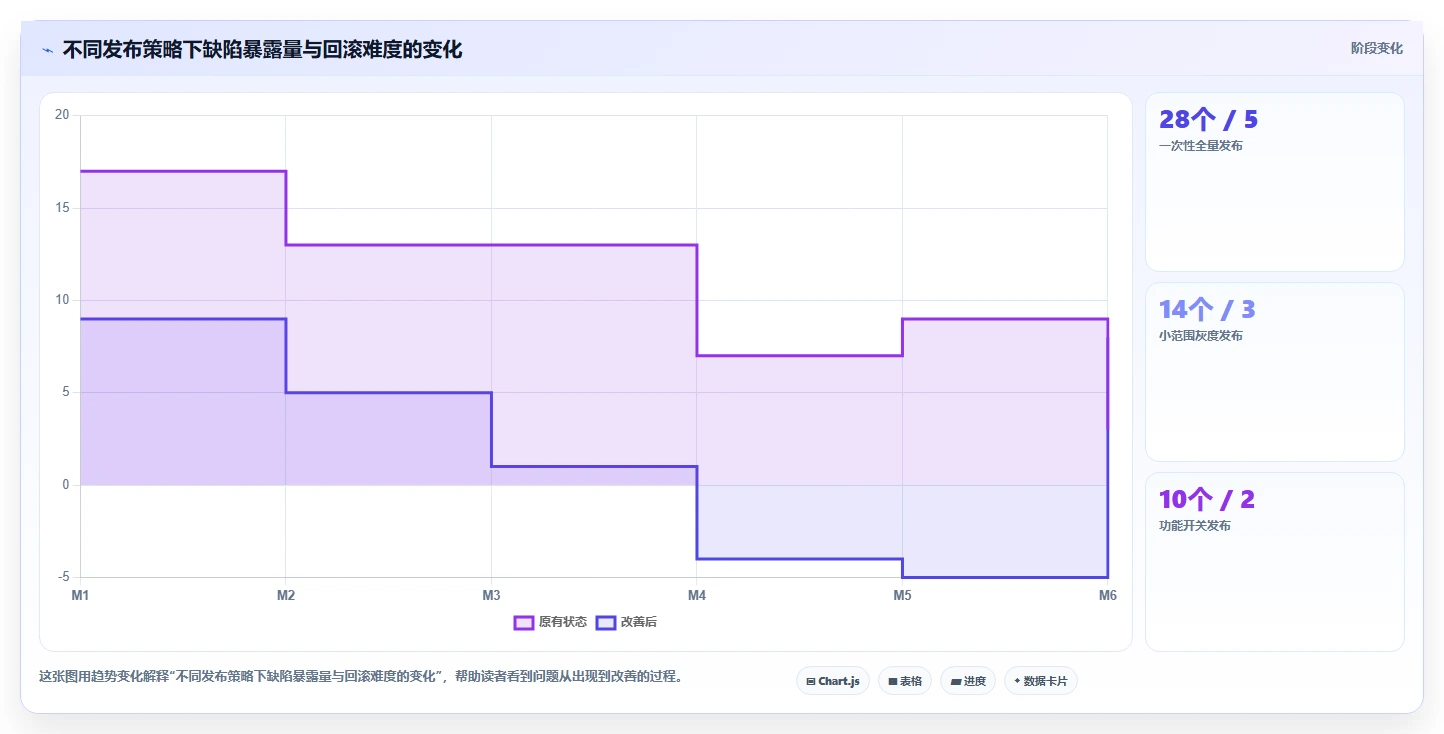Click the y-axis value -5
Image resolution: width=1444 pixels, height=734 pixels.
(x=64, y=577)
